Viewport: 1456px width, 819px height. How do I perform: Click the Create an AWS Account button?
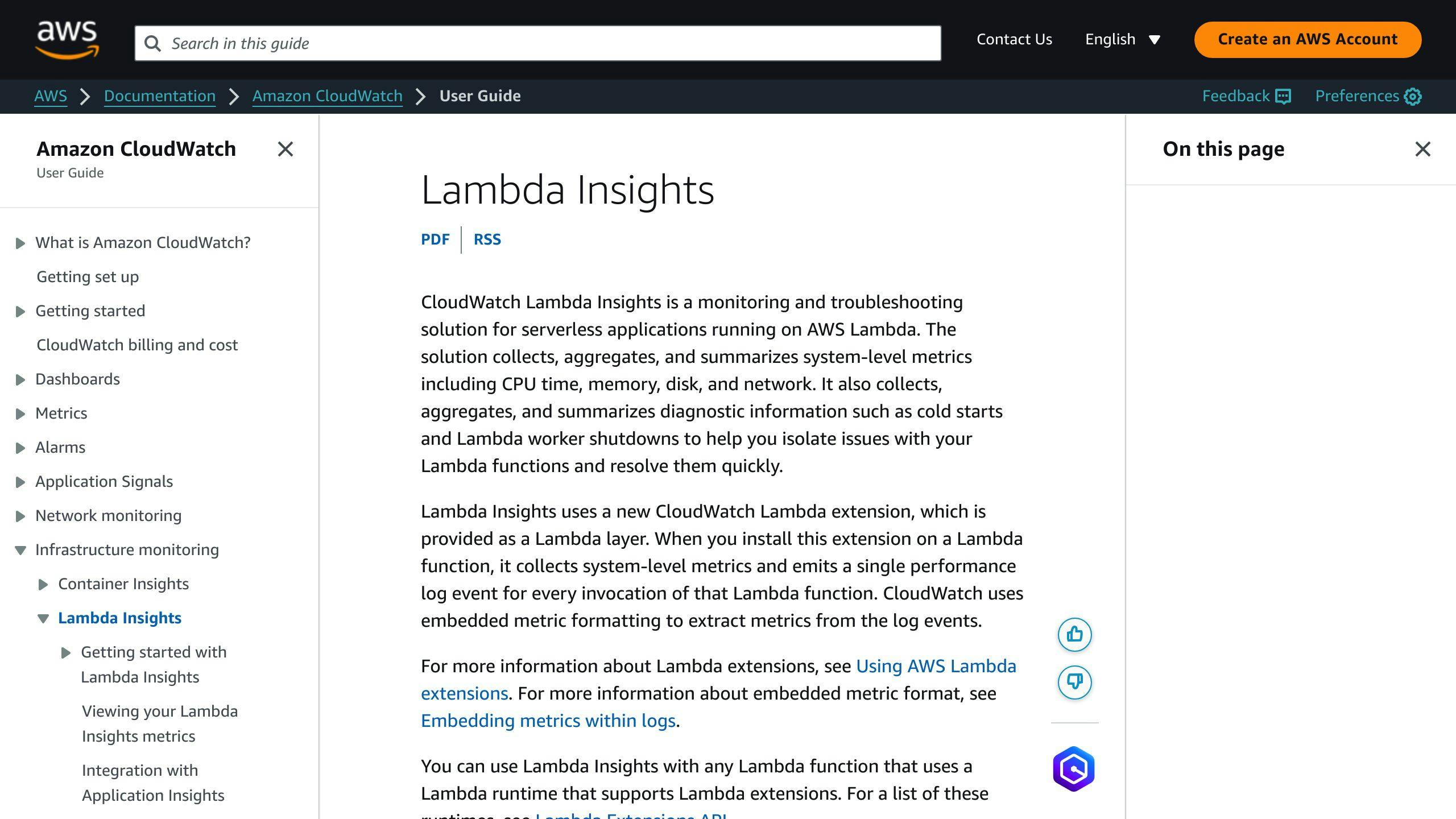pyautogui.click(x=1308, y=39)
